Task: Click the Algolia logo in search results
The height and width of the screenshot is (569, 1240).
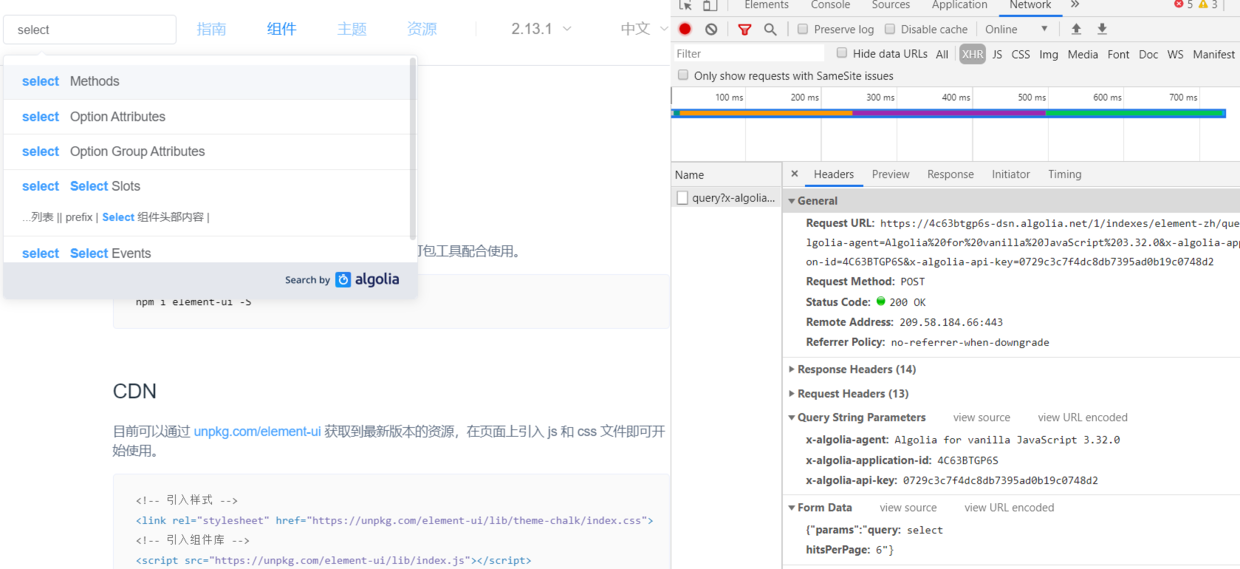Action: [367, 280]
